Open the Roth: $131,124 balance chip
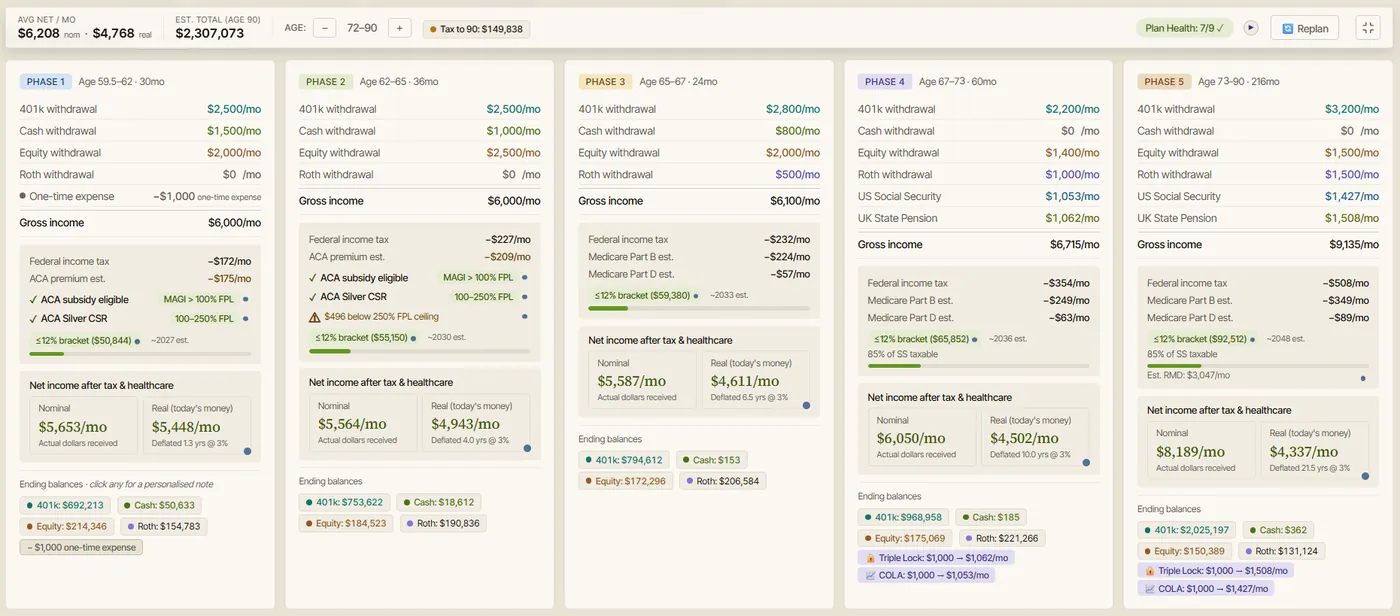1400x616 pixels. click(x=1281, y=551)
